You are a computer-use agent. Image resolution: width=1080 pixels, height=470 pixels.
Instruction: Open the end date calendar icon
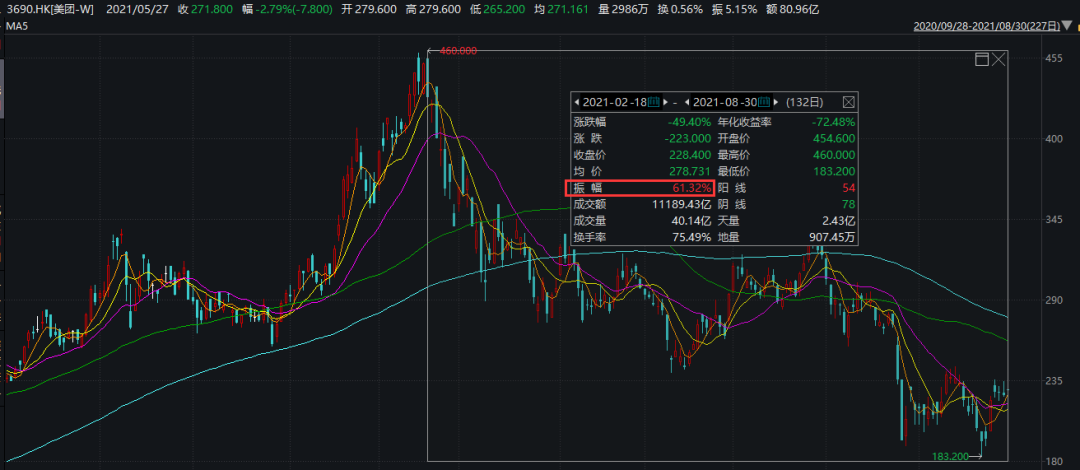tap(764, 102)
